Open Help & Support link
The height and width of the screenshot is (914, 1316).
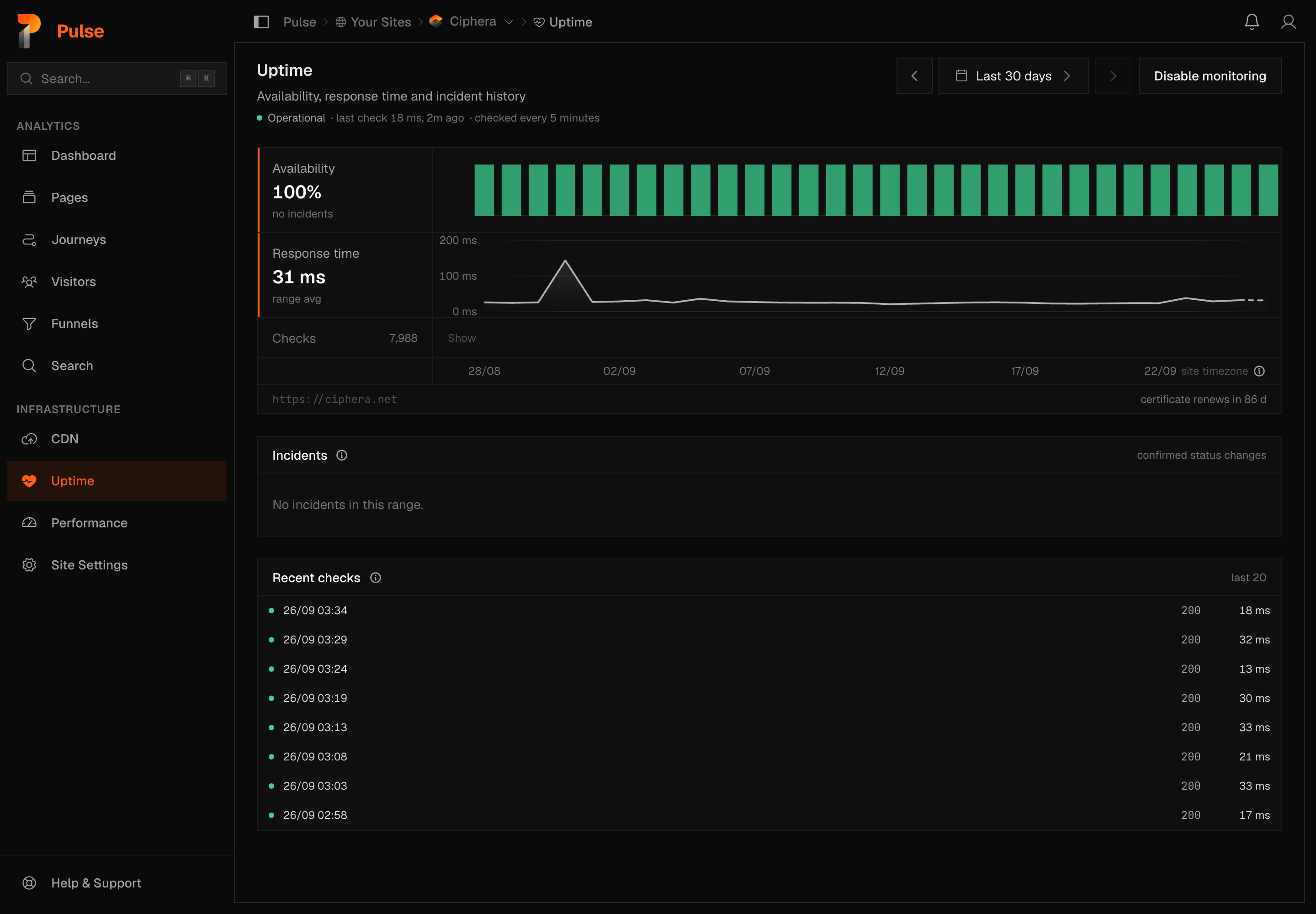tap(117, 882)
